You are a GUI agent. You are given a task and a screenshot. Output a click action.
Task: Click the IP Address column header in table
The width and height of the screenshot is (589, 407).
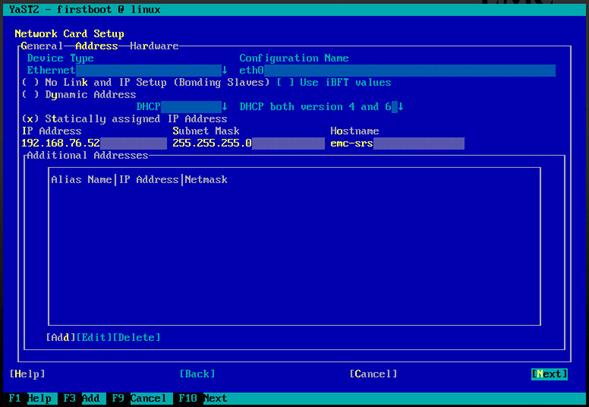pos(149,180)
